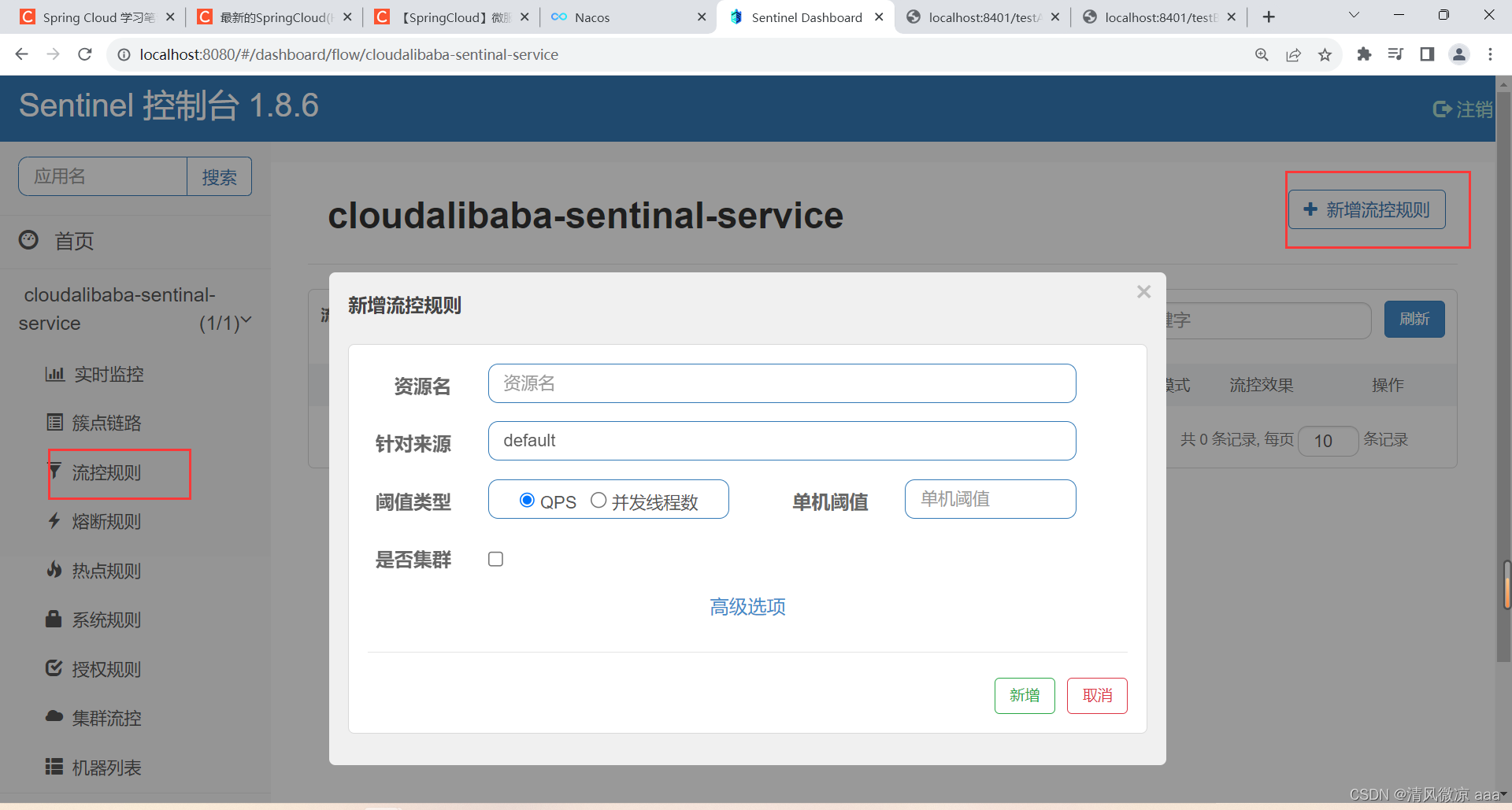1512x810 pixels.
Task: Click the 熔断规则 lightning bolt icon
Action: [54, 520]
